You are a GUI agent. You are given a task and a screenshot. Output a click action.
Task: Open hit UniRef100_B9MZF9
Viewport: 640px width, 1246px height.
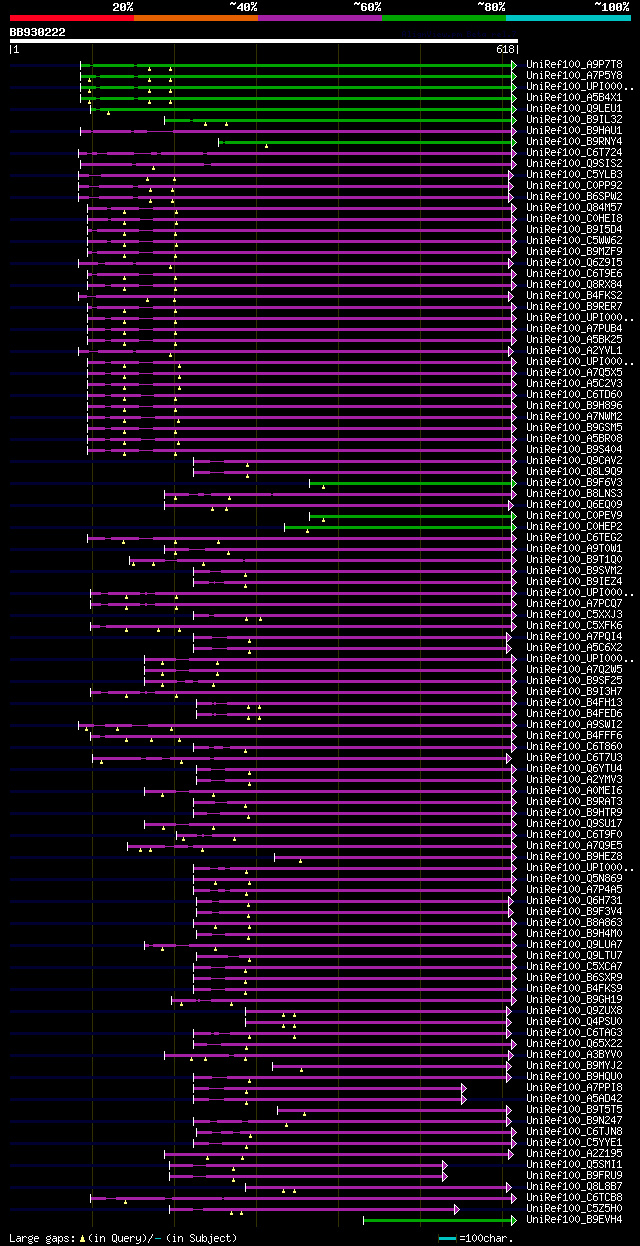(574, 252)
